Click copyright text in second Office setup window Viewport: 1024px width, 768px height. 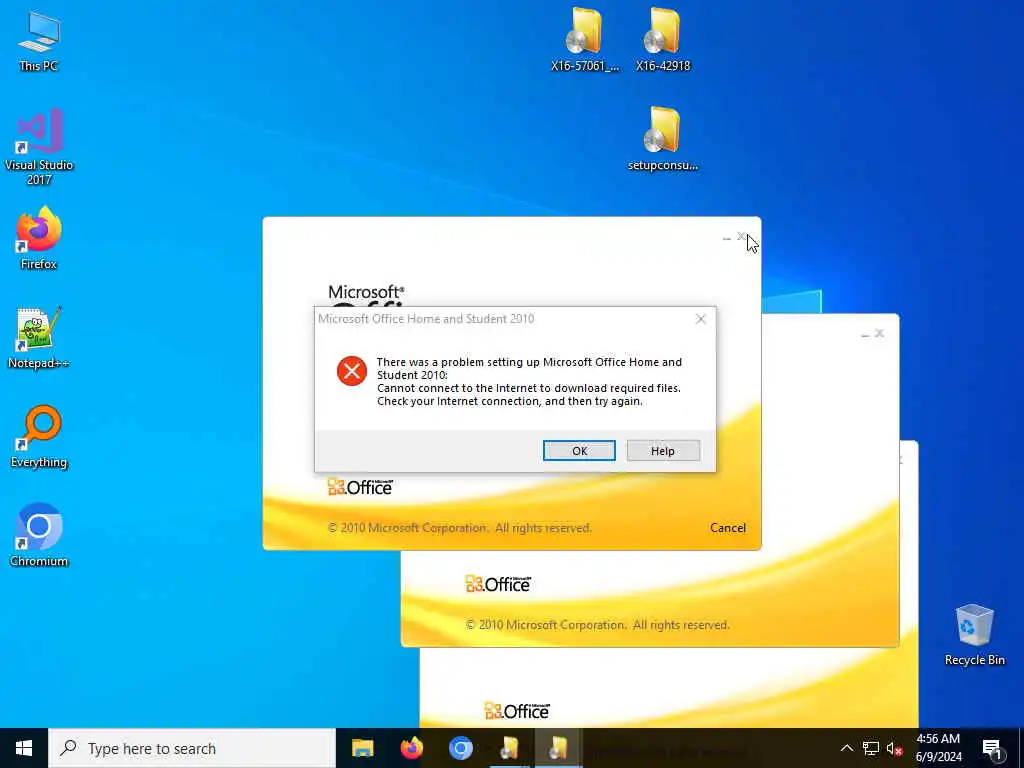[x=598, y=625]
